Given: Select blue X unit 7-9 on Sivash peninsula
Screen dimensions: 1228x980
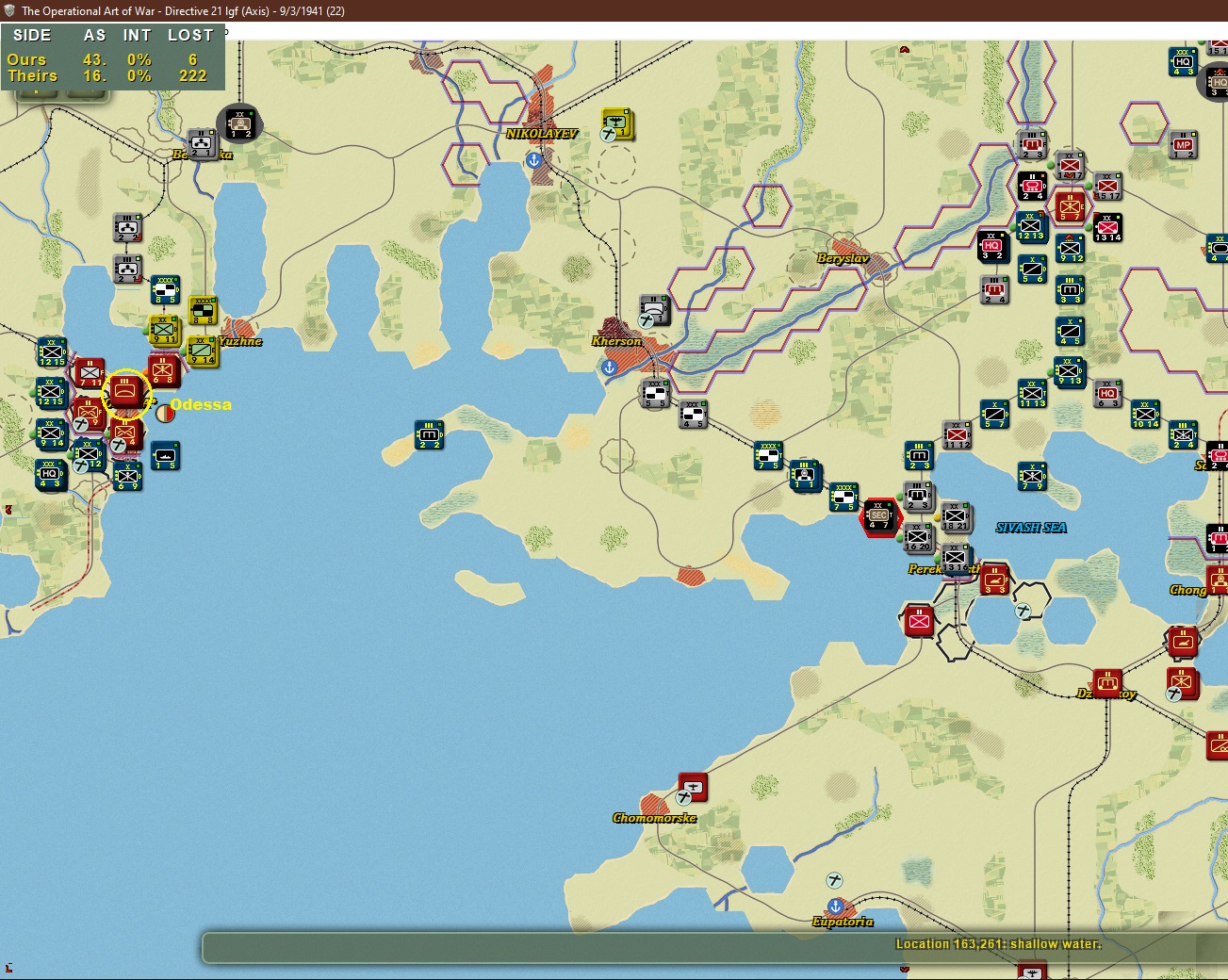Looking at the screenshot, I should point(1032,476).
